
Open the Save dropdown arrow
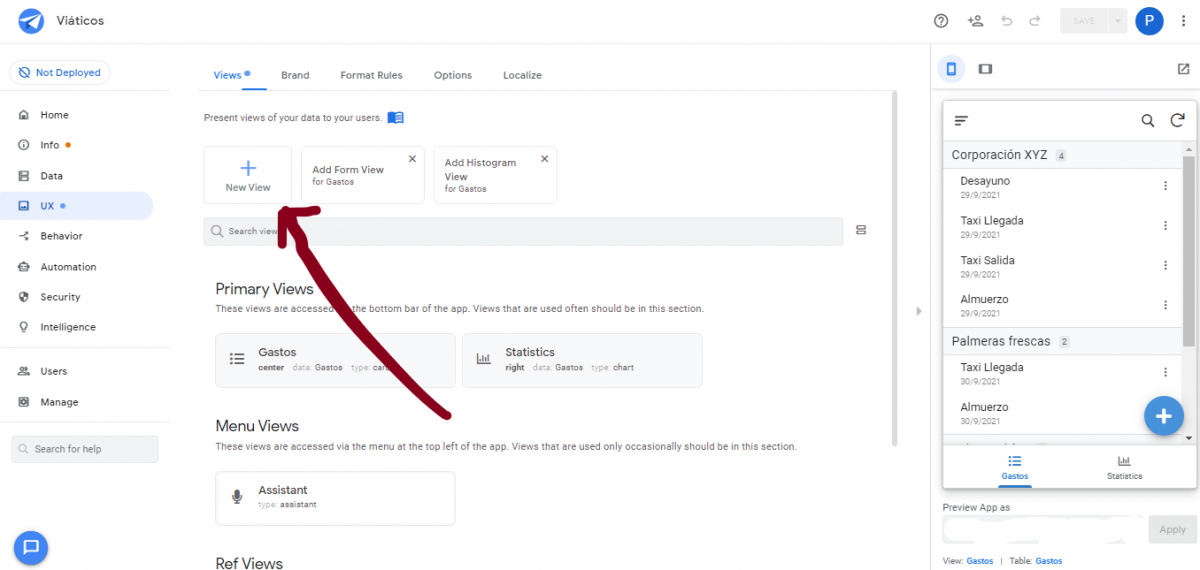click(1117, 20)
